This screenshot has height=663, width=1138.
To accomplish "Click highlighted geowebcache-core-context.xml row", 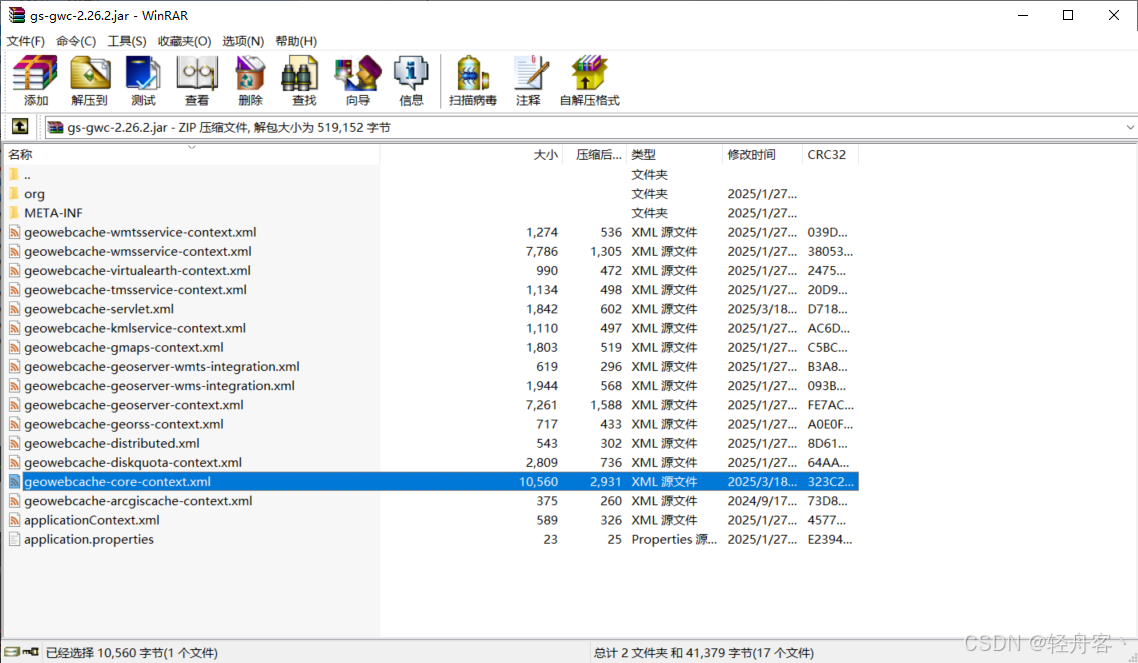I will coord(432,482).
